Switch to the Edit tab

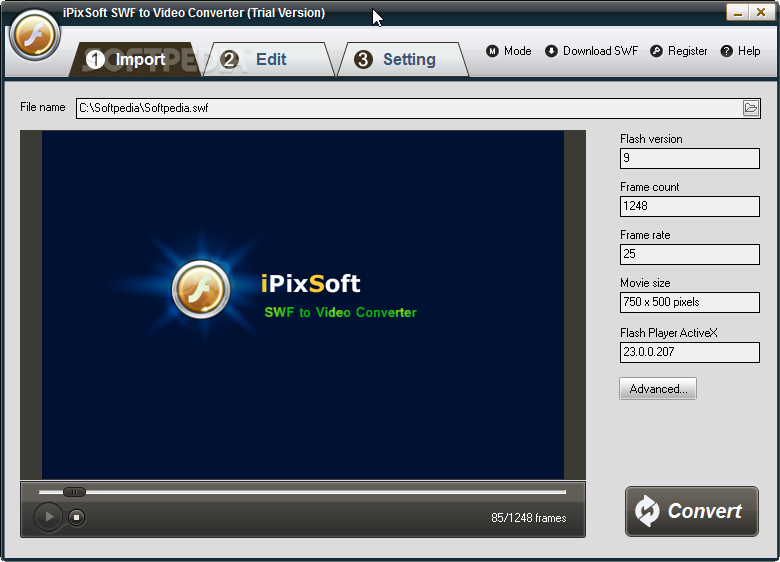point(269,59)
